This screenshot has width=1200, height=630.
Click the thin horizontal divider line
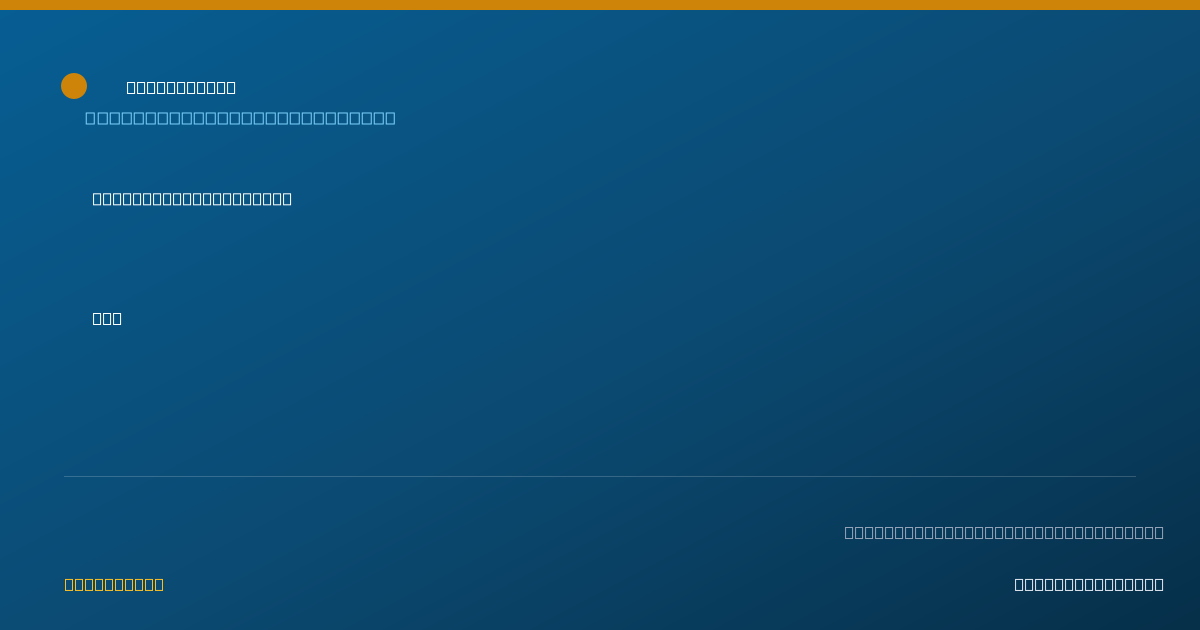600,476
